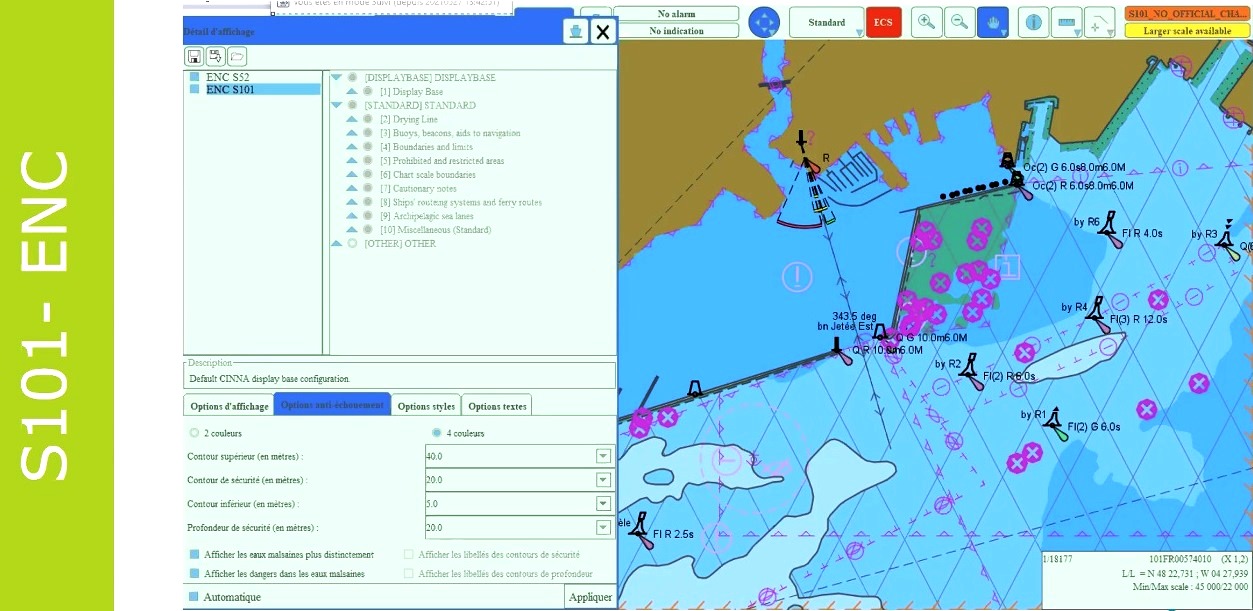Screen dimensions: 1253x611
Task: Toggle Afficher les eaux malsaines plus distinctement
Action: click(x=194, y=554)
